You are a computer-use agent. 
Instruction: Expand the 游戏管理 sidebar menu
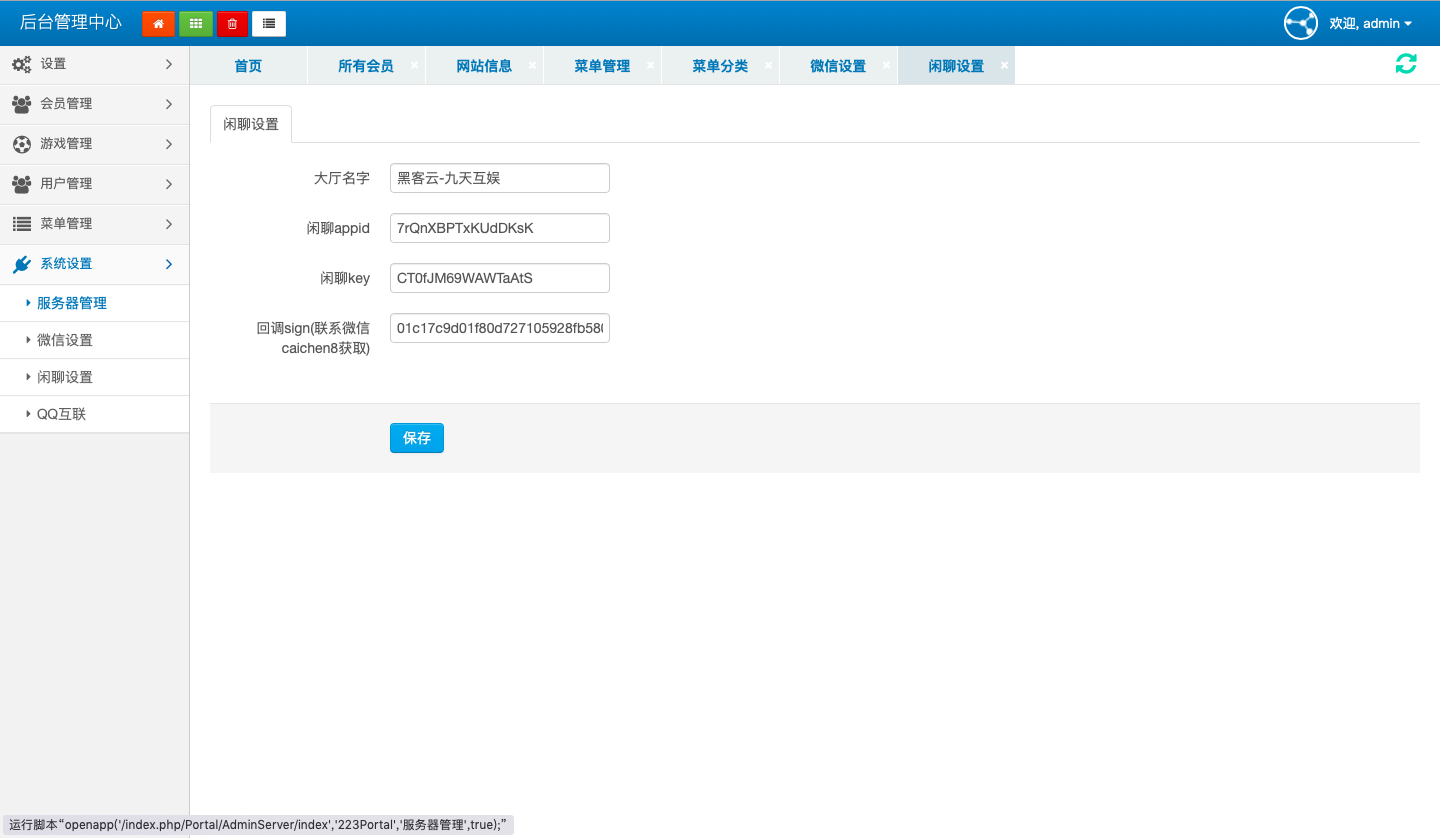[94, 144]
